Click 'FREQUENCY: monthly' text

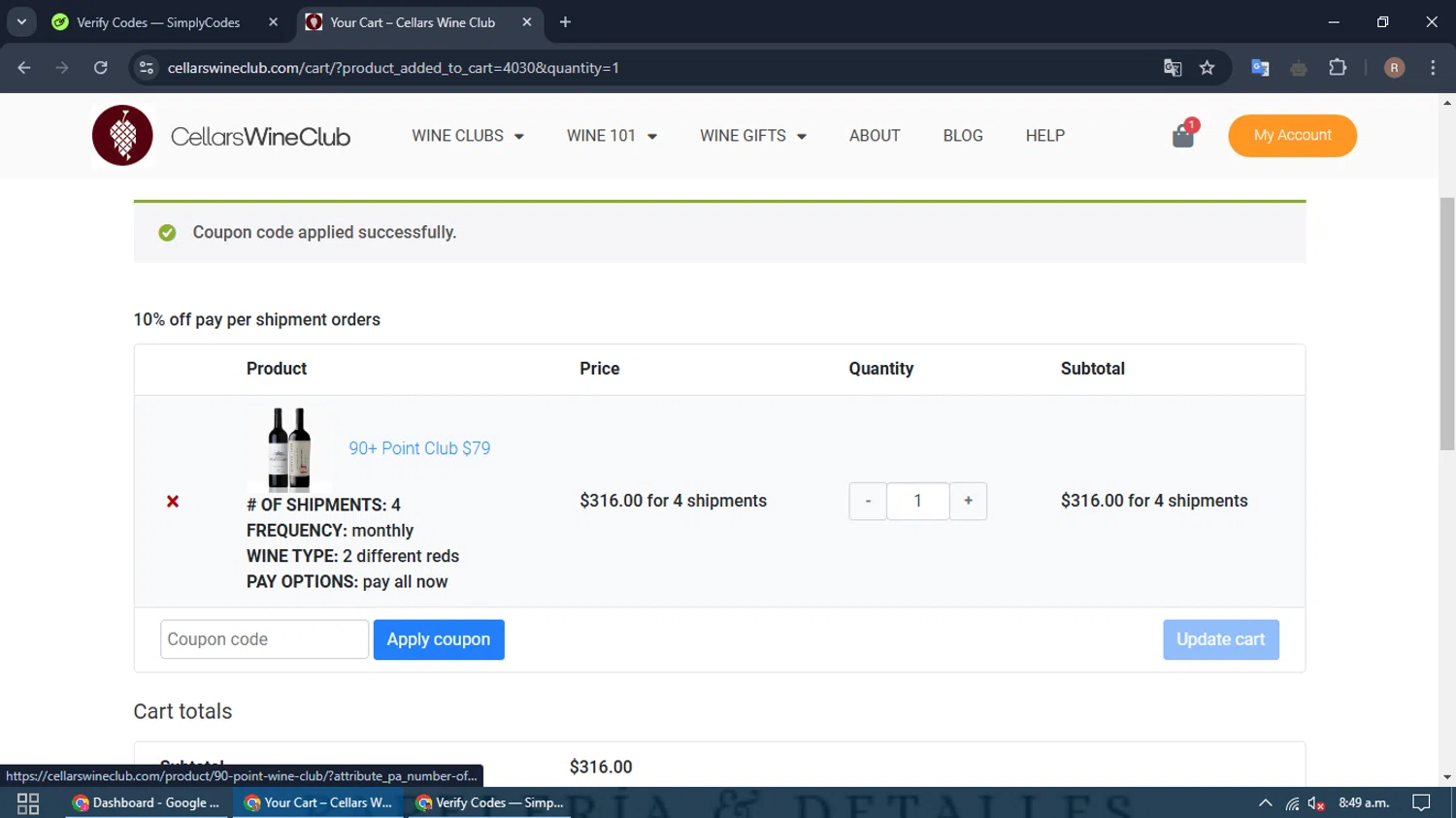(330, 531)
